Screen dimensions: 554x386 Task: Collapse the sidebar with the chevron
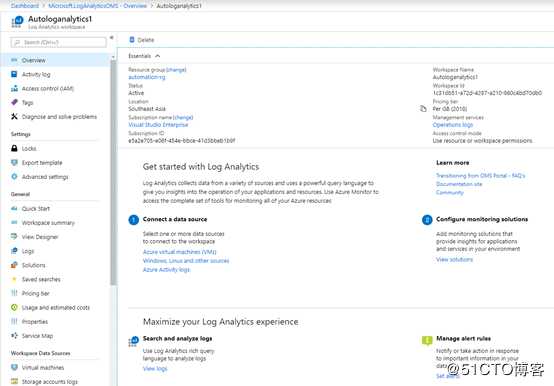point(111,37)
